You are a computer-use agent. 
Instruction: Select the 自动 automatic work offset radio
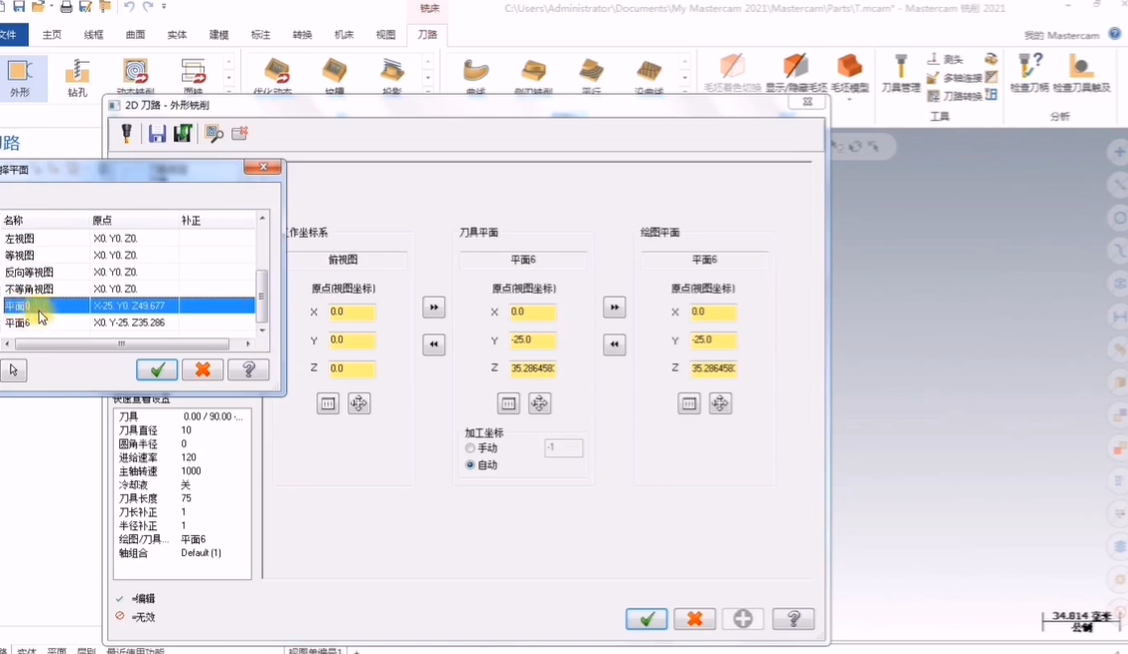coord(470,465)
